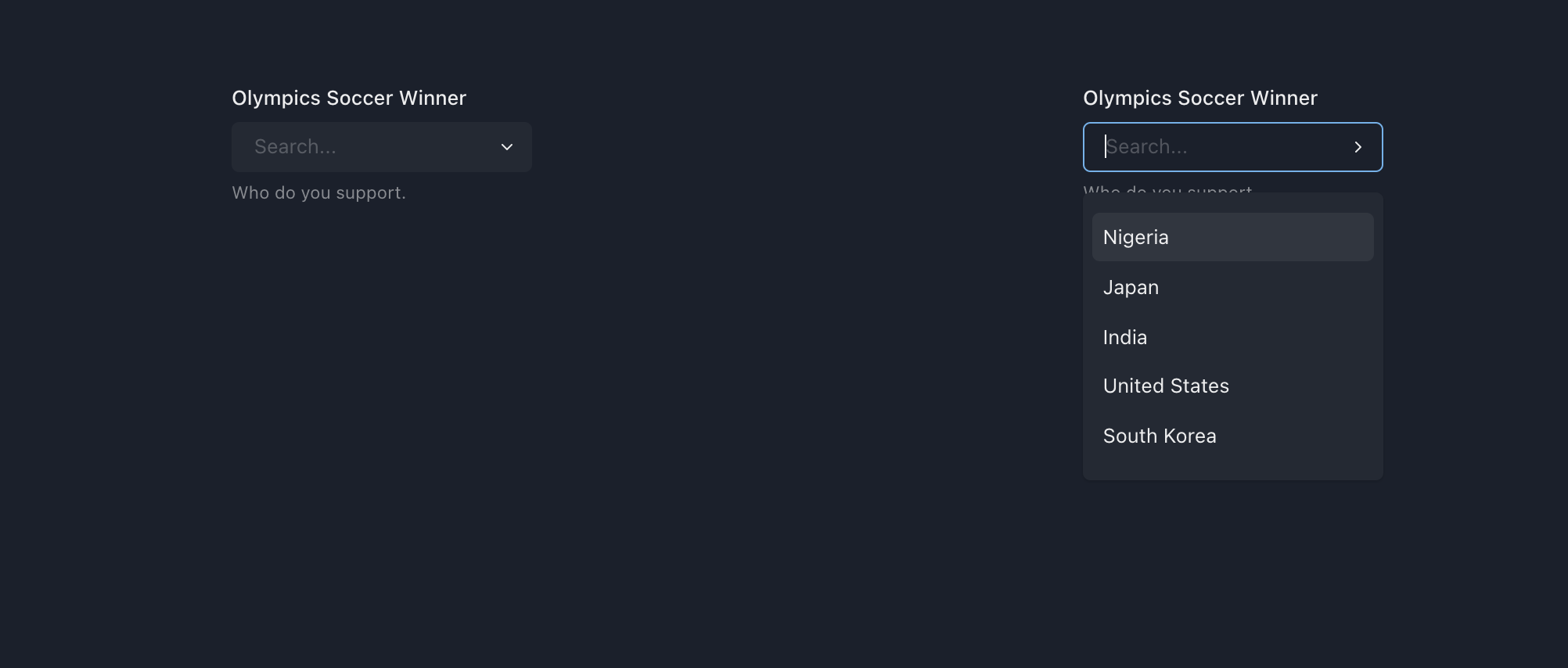Click the left 'Who do you support.' text
The width and height of the screenshot is (1568, 668).
click(x=318, y=192)
